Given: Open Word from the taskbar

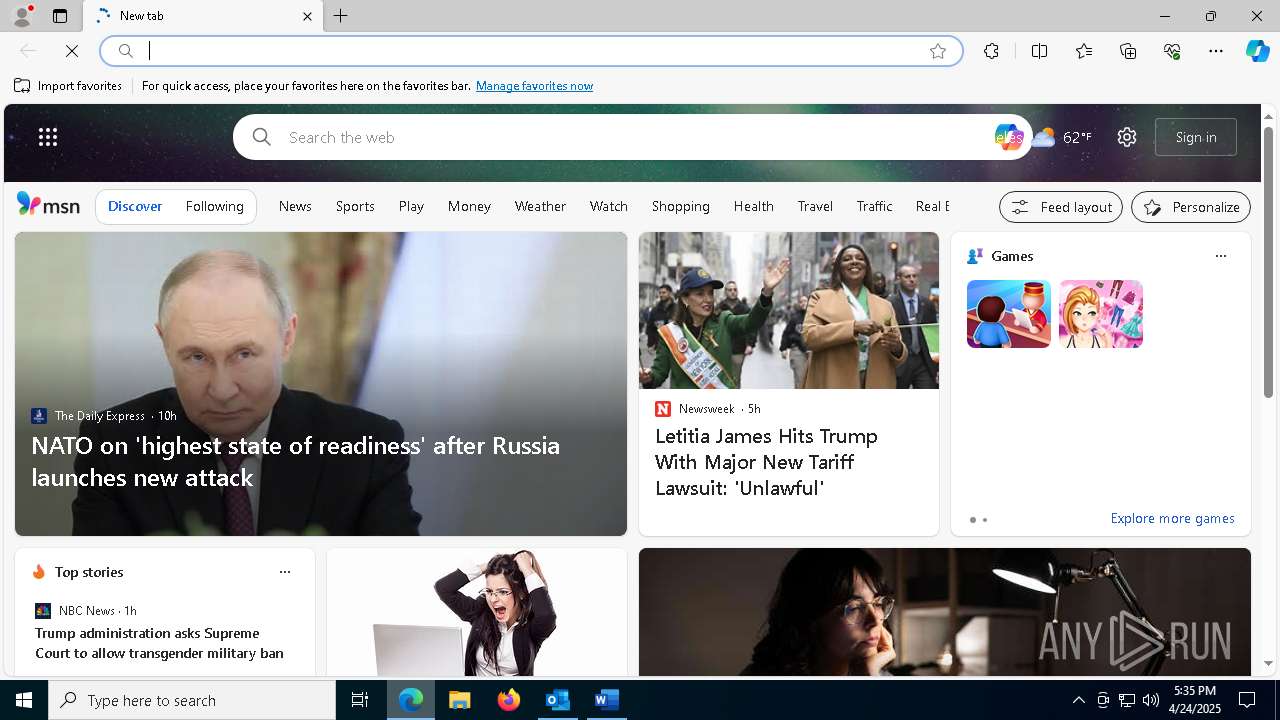Looking at the screenshot, I should (x=606, y=700).
